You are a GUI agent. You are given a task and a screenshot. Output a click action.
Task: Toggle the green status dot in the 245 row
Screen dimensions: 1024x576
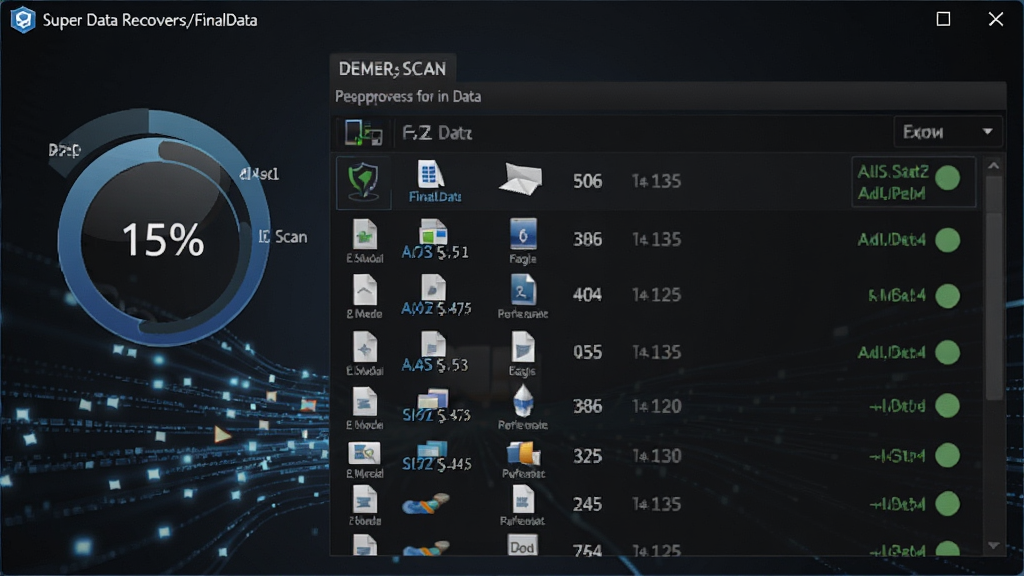pos(948,504)
